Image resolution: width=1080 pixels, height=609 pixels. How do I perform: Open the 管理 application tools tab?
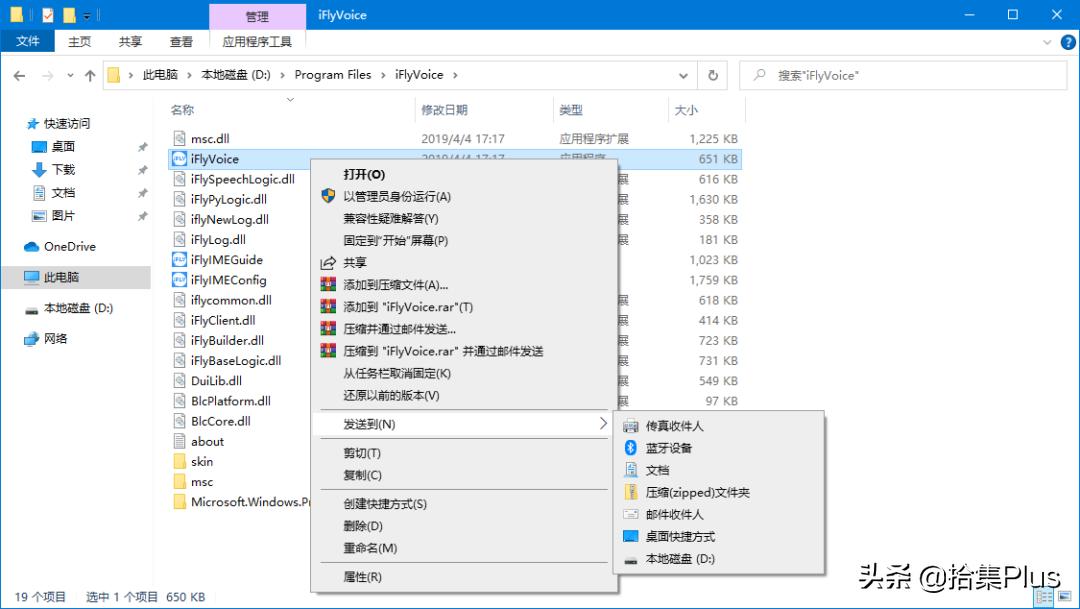point(257,16)
